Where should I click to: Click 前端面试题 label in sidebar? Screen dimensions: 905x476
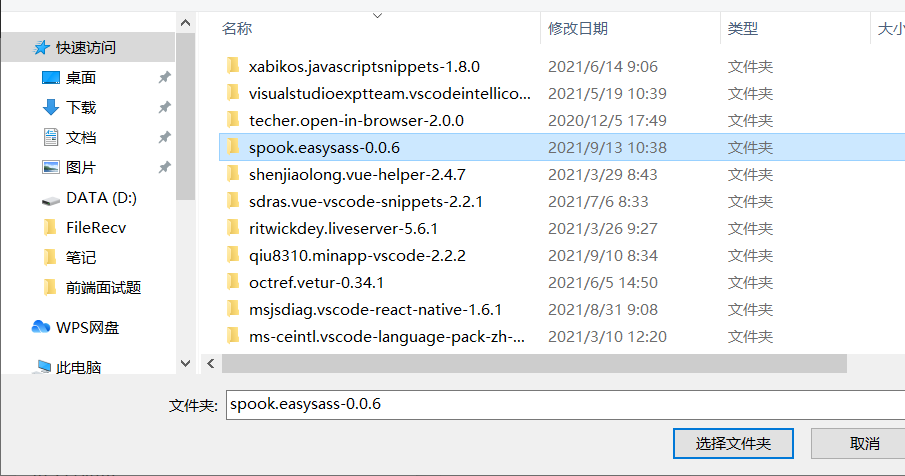click(x=103, y=287)
